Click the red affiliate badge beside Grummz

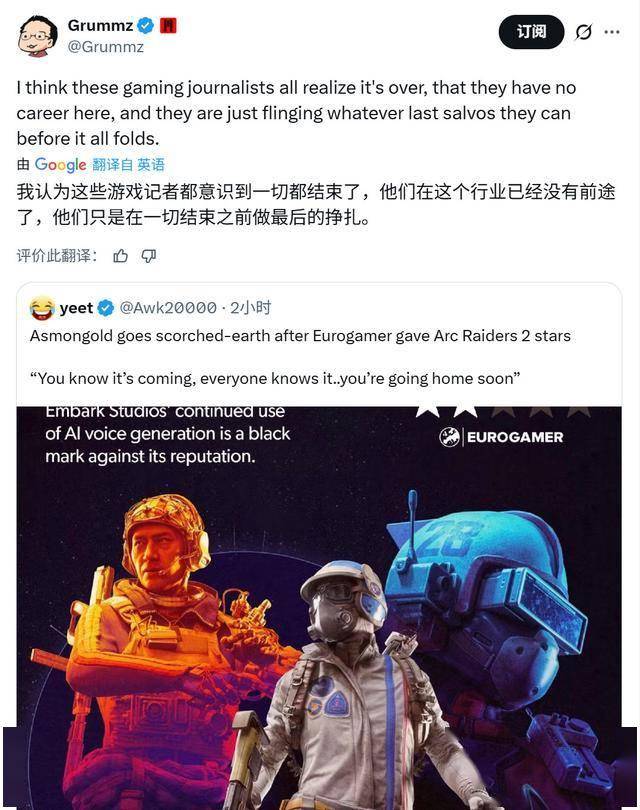click(x=168, y=25)
